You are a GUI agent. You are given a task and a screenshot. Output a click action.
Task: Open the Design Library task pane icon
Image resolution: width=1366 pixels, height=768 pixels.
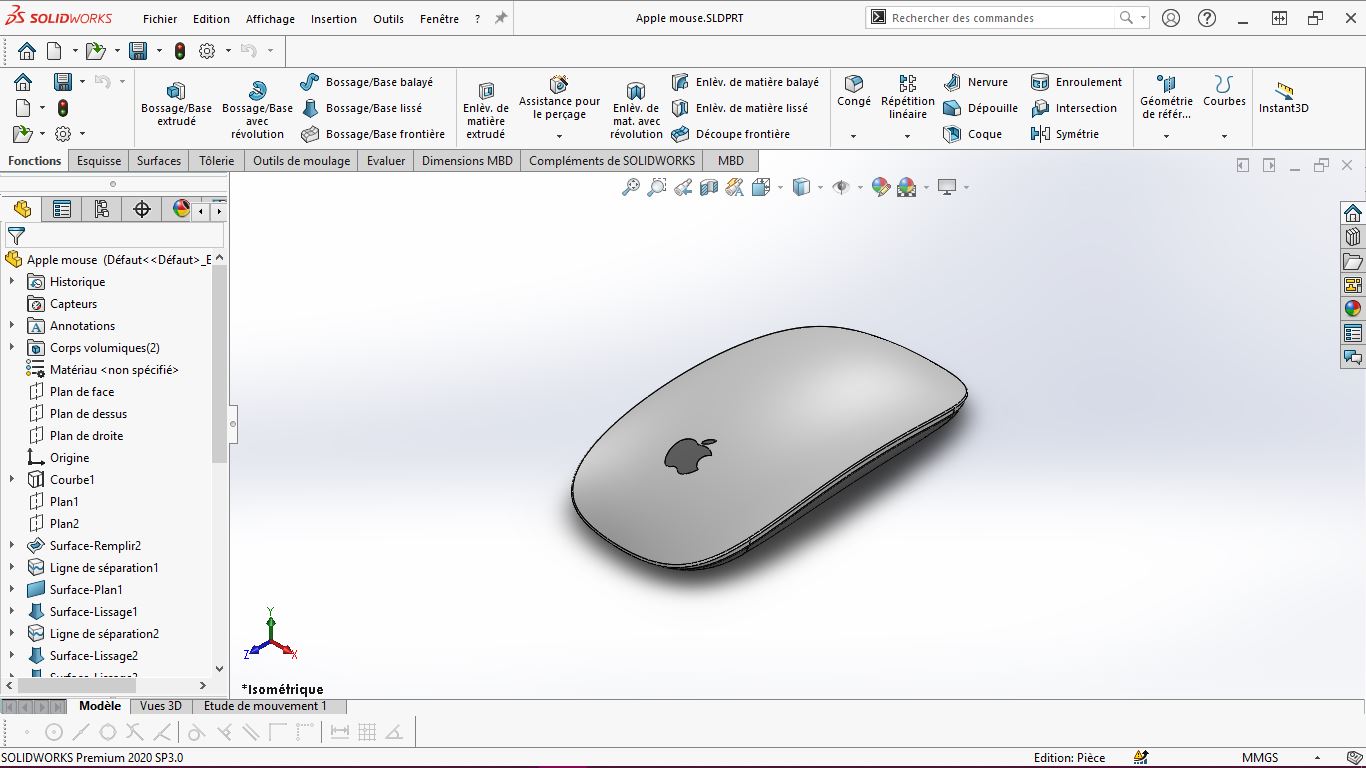[1353, 237]
